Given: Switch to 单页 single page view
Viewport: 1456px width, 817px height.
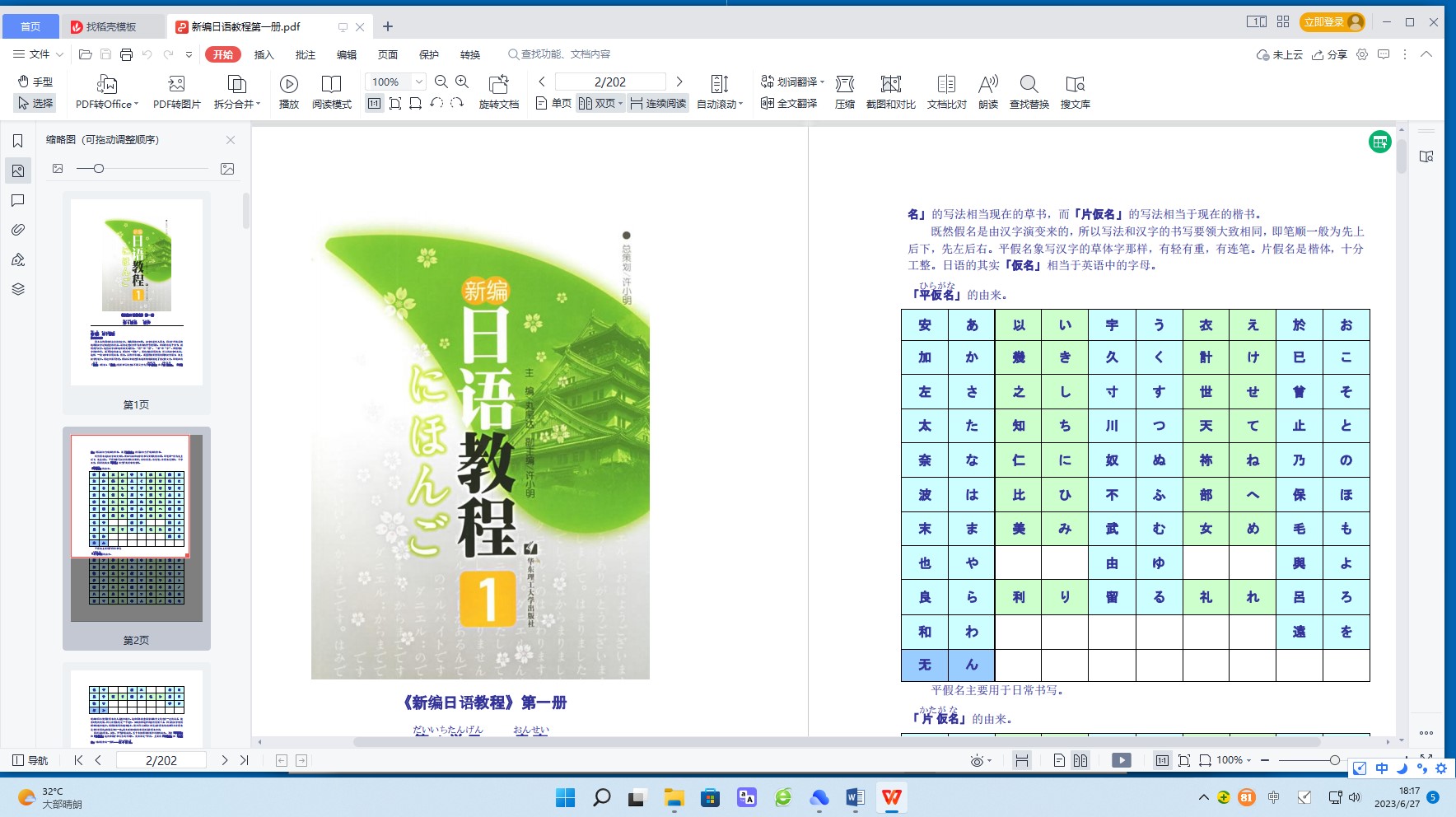Looking at the screenshot, I should coord(553,104).
